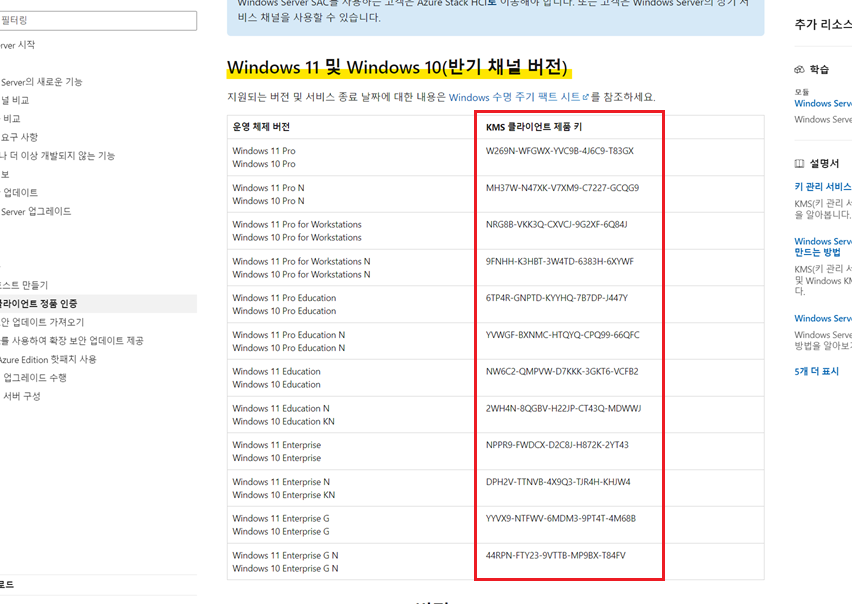Click the key starting with 9FNHH

click(560, 261)
